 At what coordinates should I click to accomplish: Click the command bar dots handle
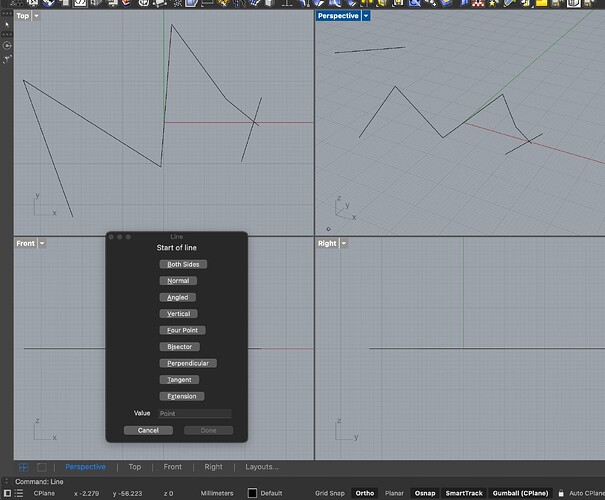coord(6,481)
